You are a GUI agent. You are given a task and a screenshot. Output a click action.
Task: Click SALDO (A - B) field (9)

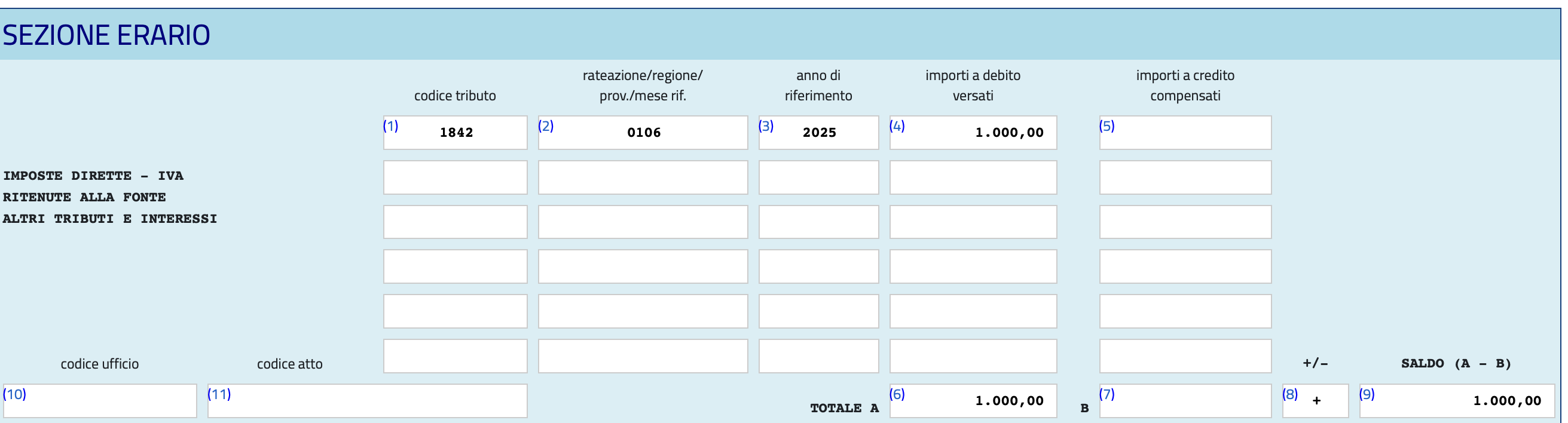(1457, 400)
